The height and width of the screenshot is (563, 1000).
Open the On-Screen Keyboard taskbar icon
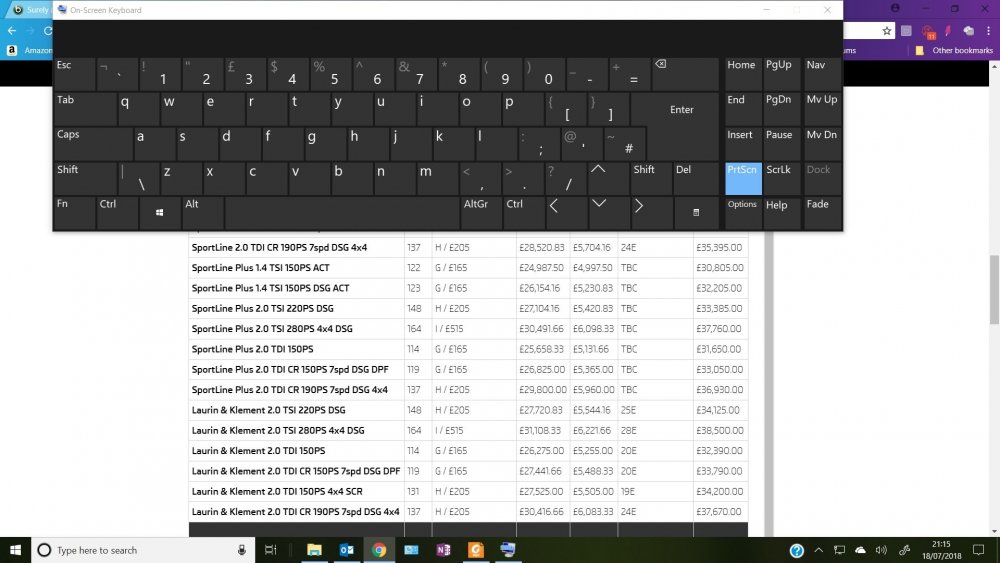click(508, 550)
